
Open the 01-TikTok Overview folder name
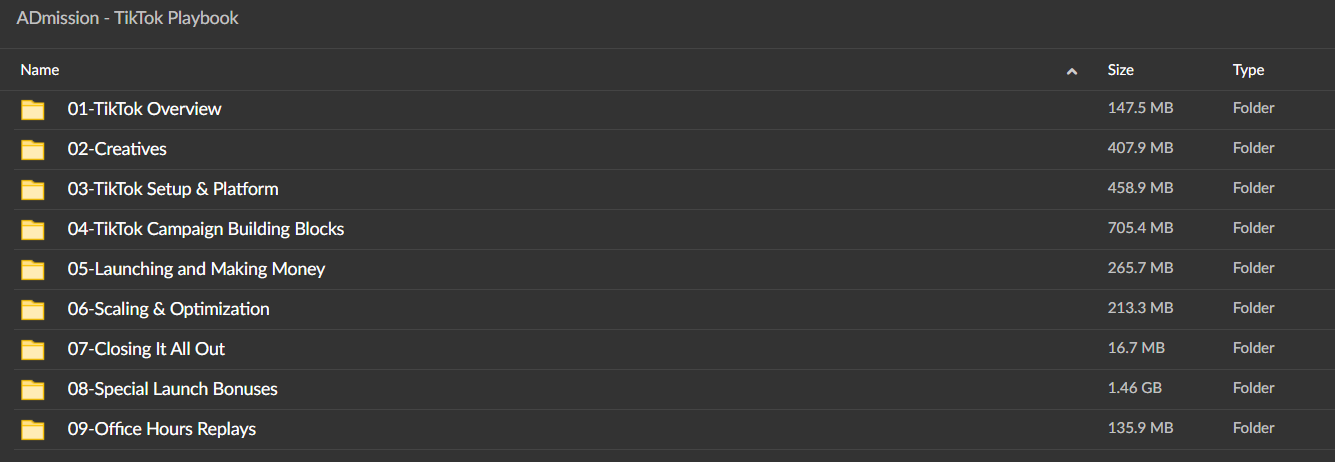click(144, 108)
